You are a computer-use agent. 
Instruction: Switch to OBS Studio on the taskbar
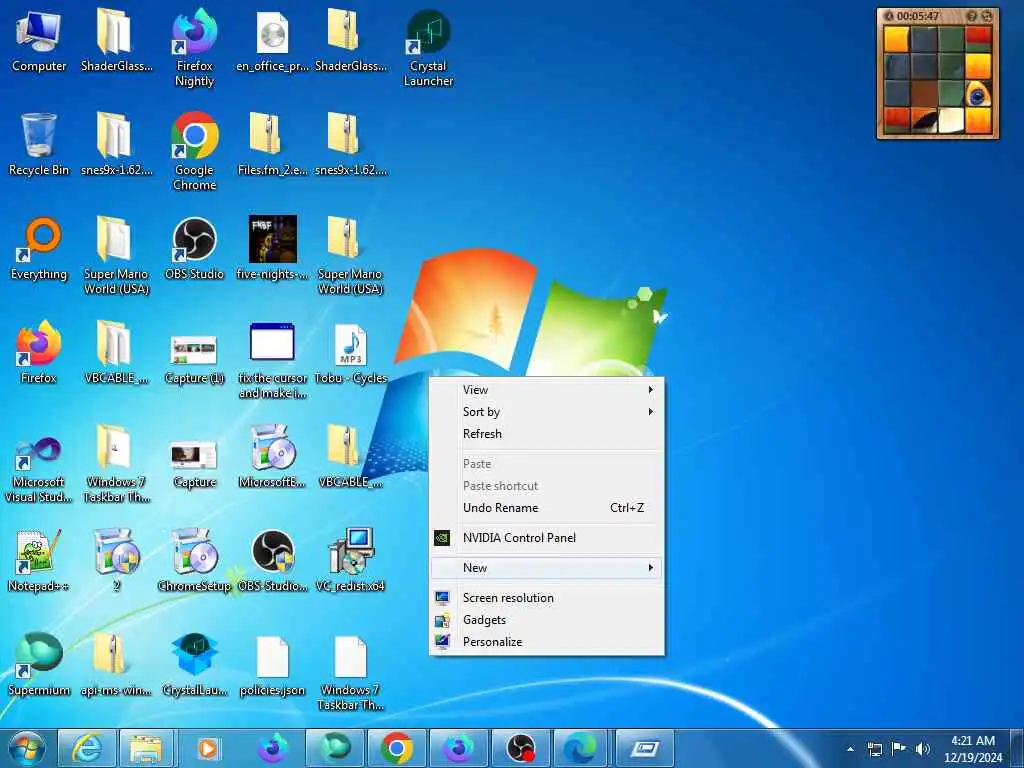coord(520,749)
